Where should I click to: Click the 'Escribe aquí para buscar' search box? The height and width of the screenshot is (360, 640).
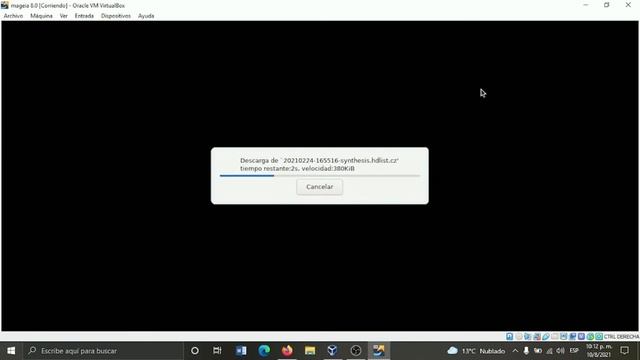[x=103, y=351]
